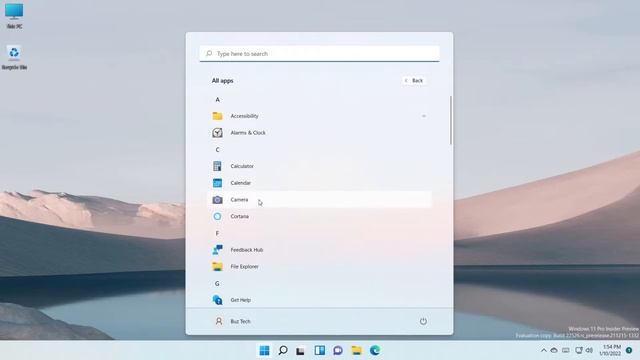Click the 'Buz Tech' user name
Image resolution: width=640 pixels, height=360 pixels.
click(x=240, y=321)
